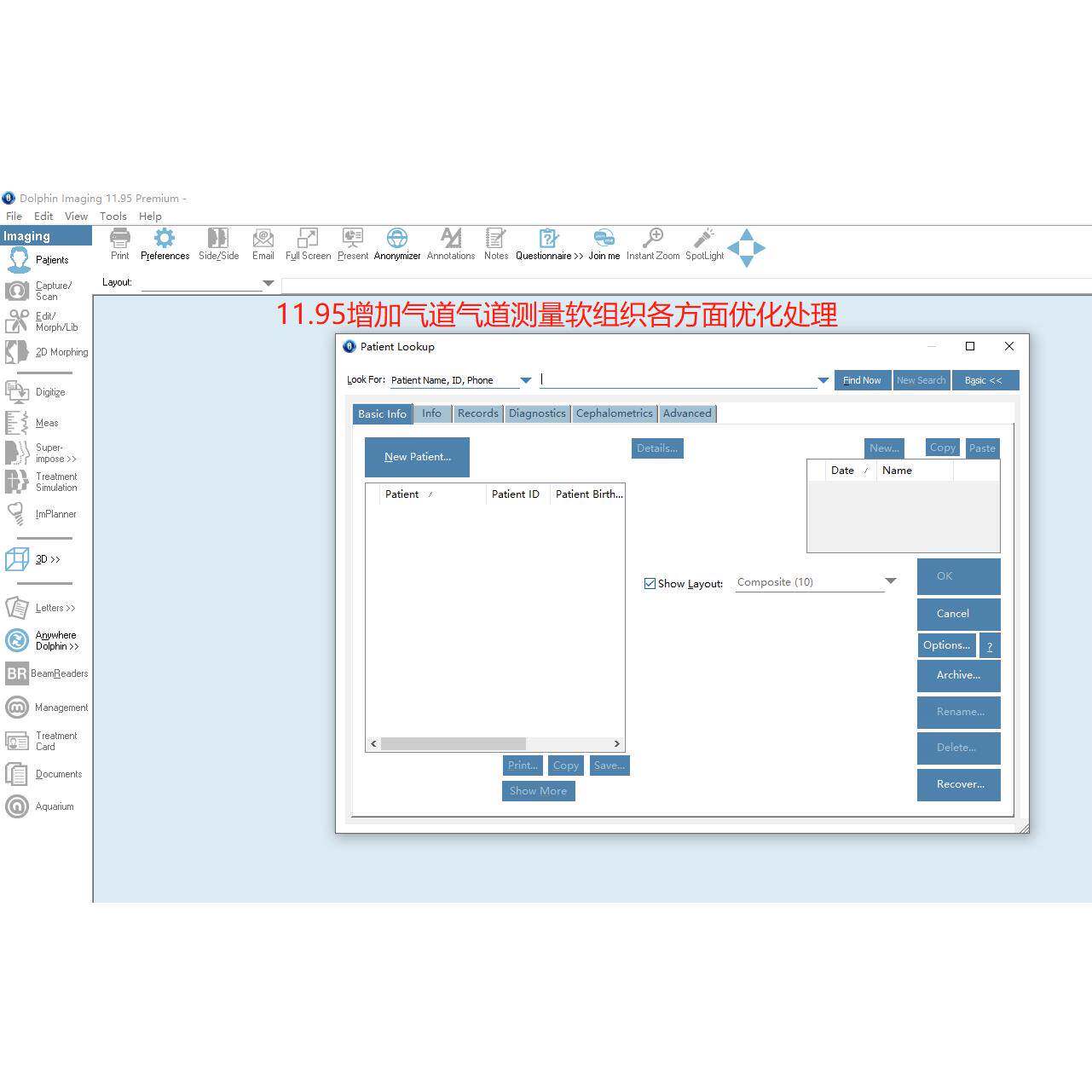
Task: Open the View menu
Action: [77, 217]
